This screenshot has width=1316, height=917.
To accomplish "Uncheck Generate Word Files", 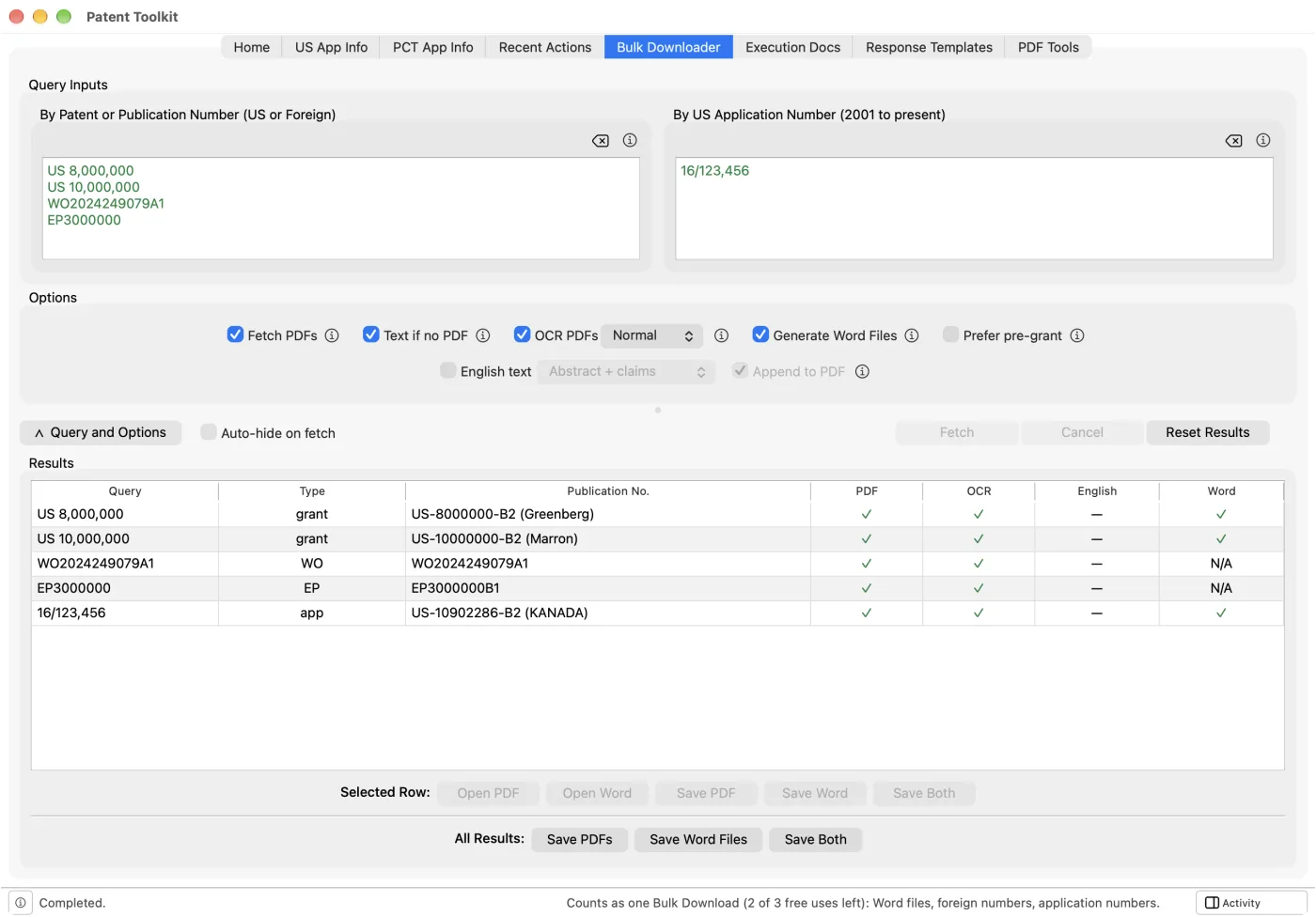I will (x=761, y=334).
